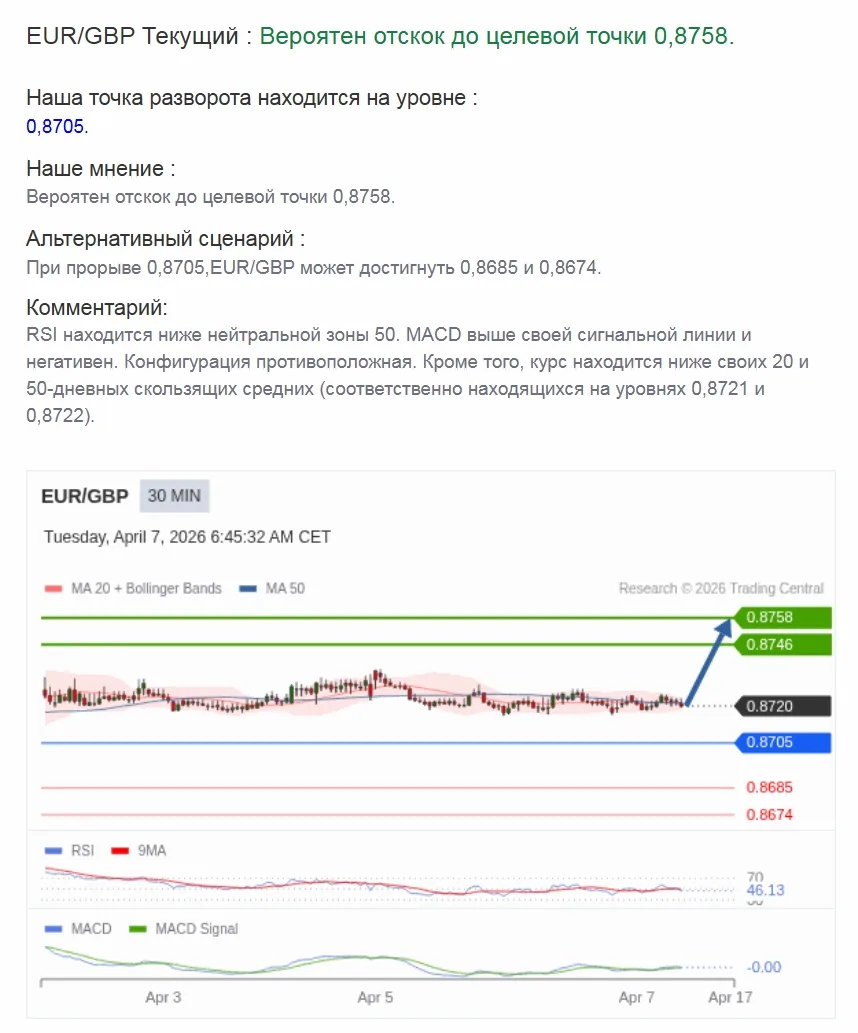Click the MA 50 legend color marker
This screenshot has height=1033, width=858.
(x=249, y=588)
